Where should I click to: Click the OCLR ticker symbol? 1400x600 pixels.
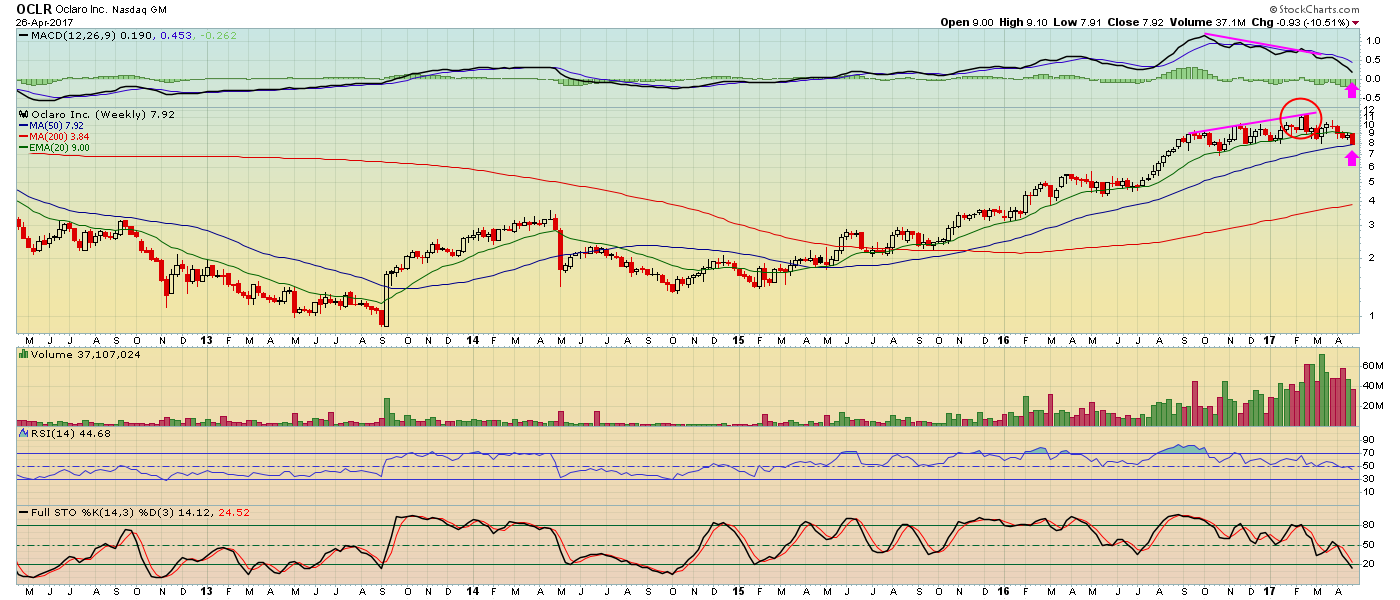click(32, 8)
